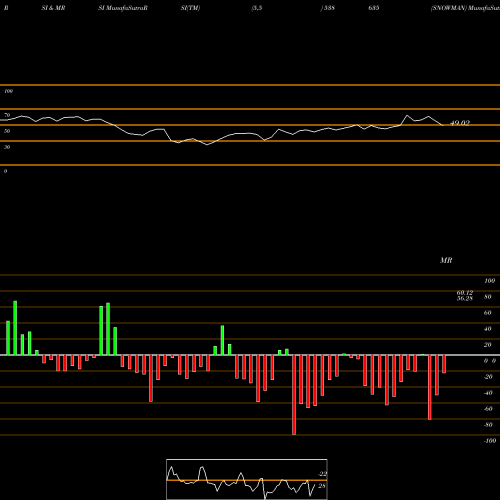
Task: Click the MR axis label 40
Action: pos(488,329)
